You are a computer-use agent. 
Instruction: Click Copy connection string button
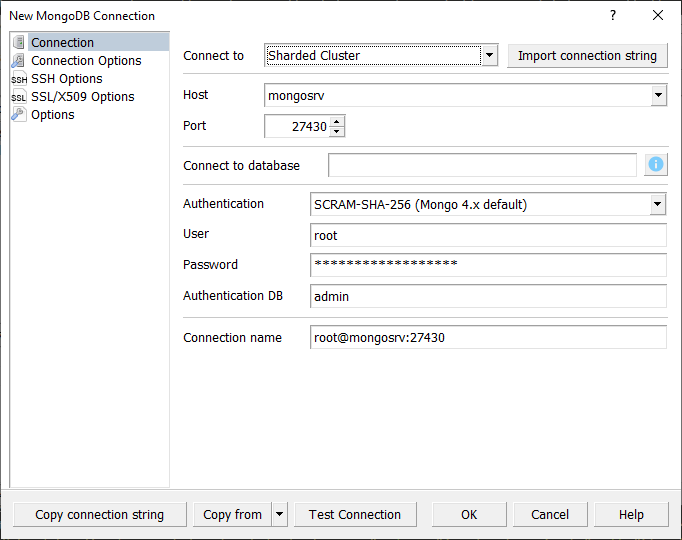(99, 515)
